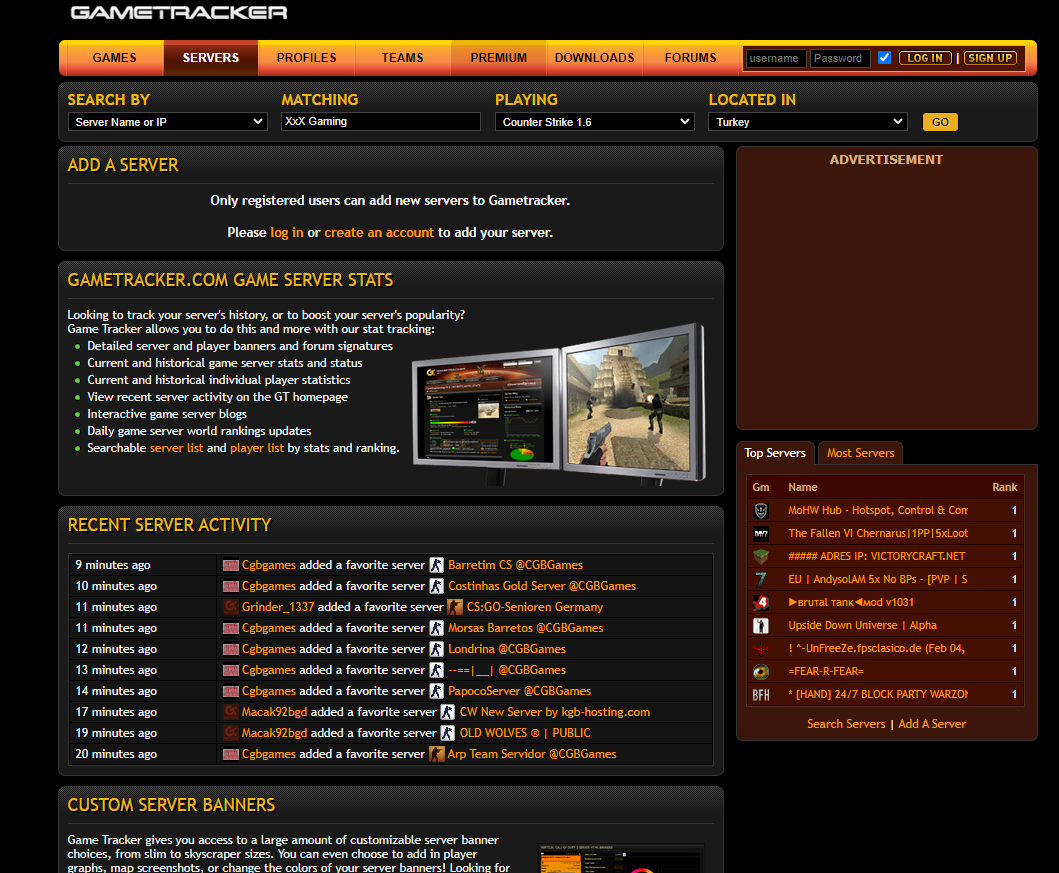Click Add A Server link in sidebar
The height and width of the screenshot is (873, 1059).
(932, 724)
